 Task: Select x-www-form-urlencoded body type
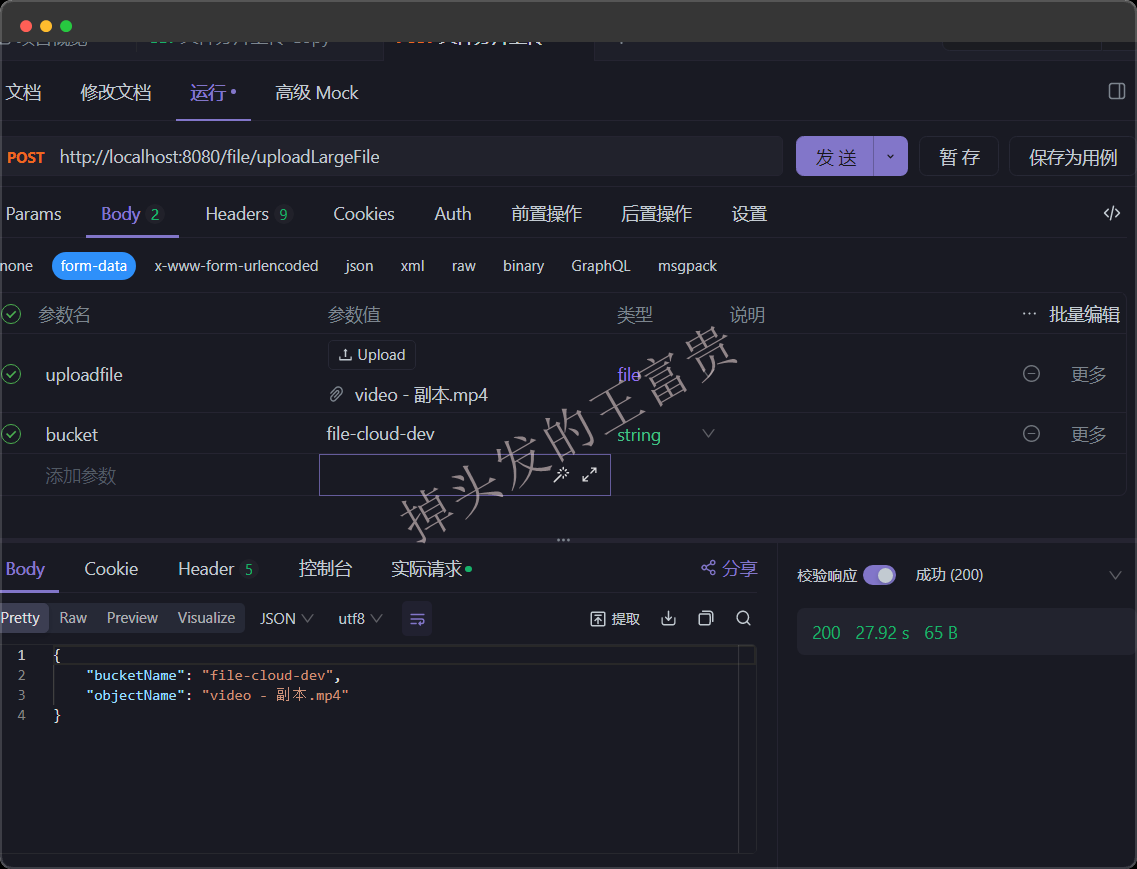pos(236,266)
